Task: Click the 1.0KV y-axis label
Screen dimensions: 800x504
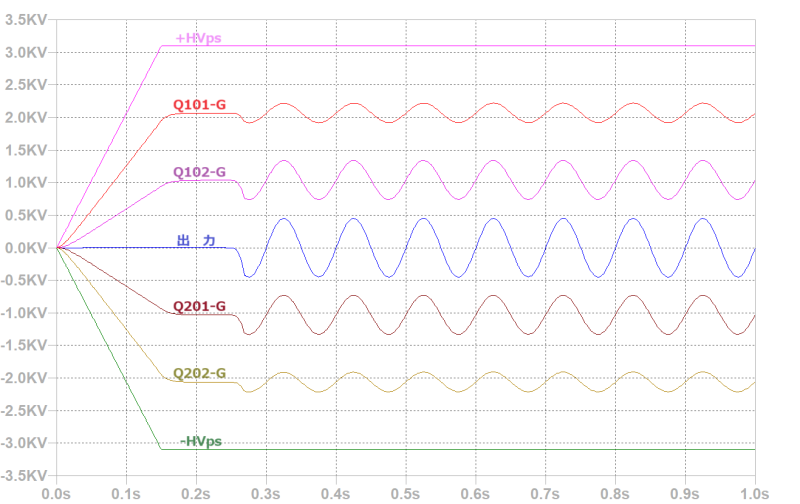Action: coord(26,183)
